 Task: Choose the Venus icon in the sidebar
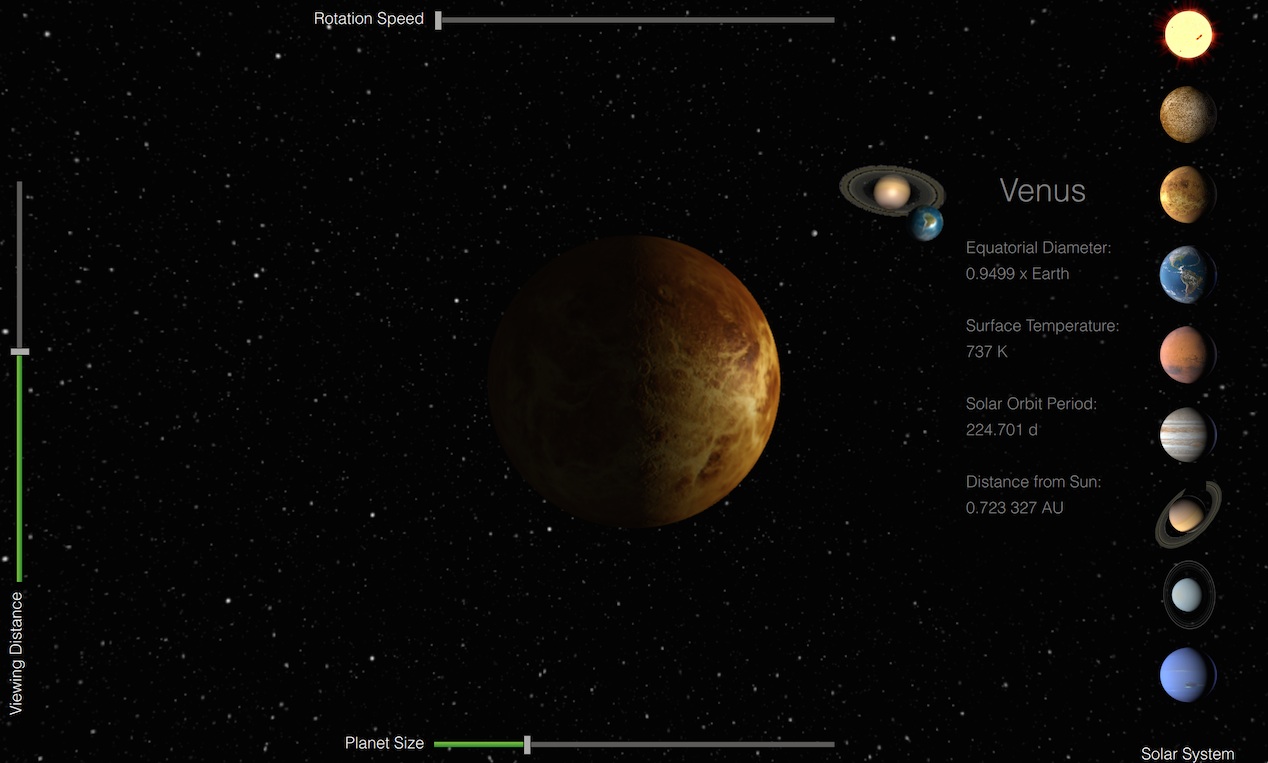point(1188,194)
